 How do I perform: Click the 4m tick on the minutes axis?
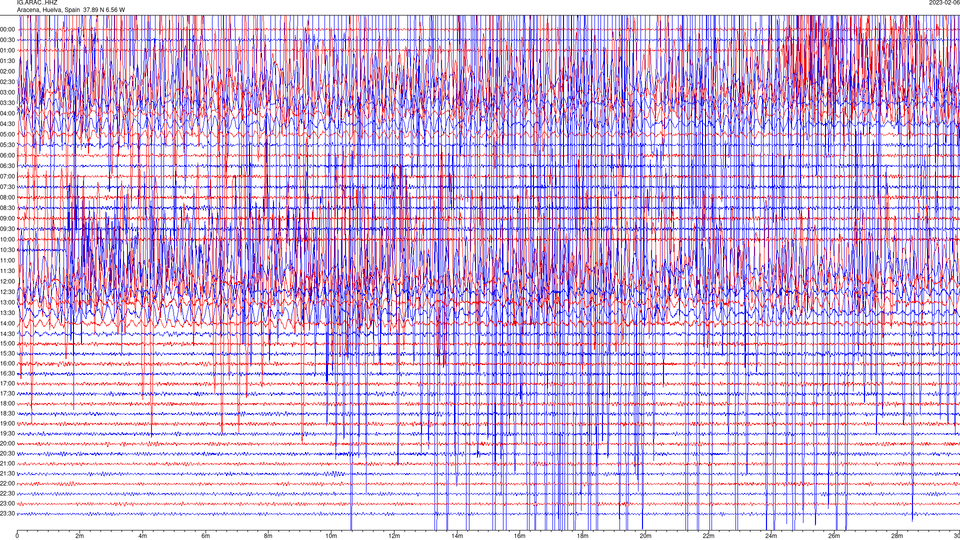143,536
